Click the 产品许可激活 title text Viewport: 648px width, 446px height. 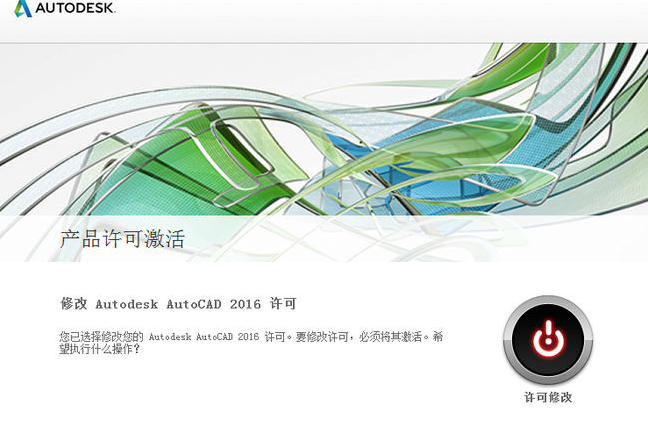[x=122, y=239]
